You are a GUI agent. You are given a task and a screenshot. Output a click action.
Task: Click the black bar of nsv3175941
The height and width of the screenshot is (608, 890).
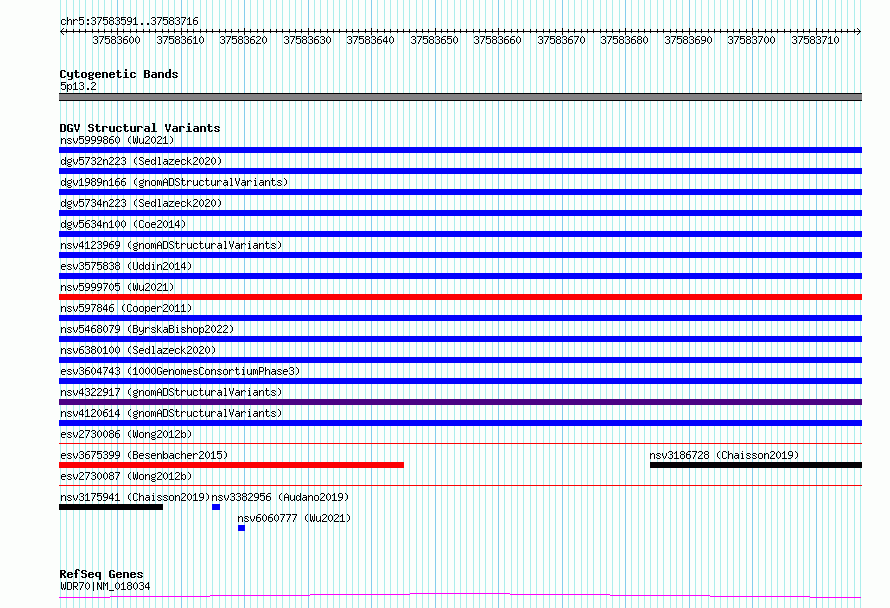click(x=111, y=507)
